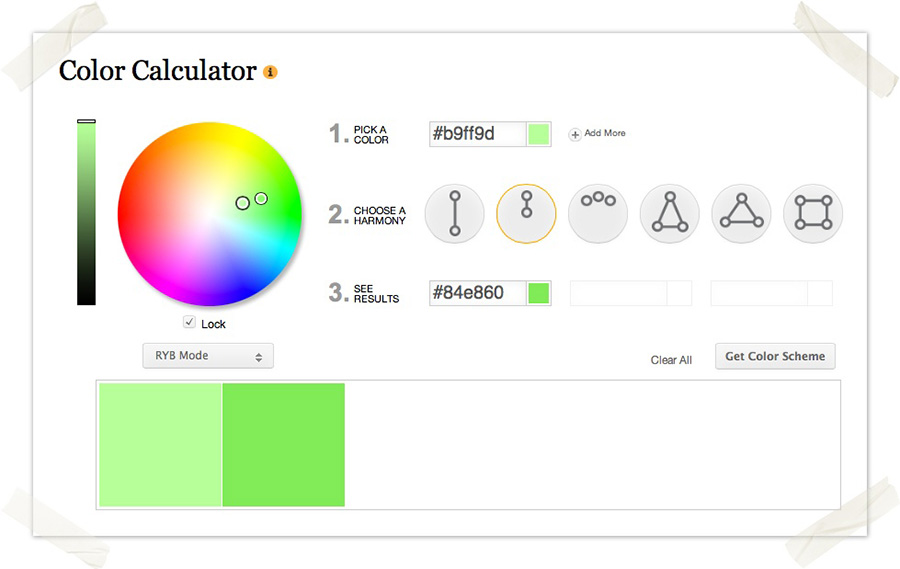Click the #84e860 result hex field
The width and height of the screenshot is (900, 569).
[x=478, y=293]
